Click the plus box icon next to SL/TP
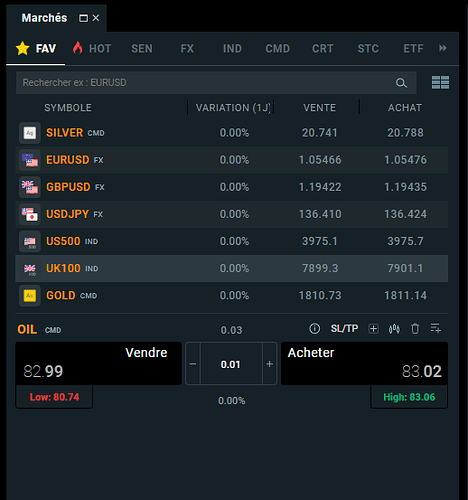This screenshot has width=468, height=500. 373,329
